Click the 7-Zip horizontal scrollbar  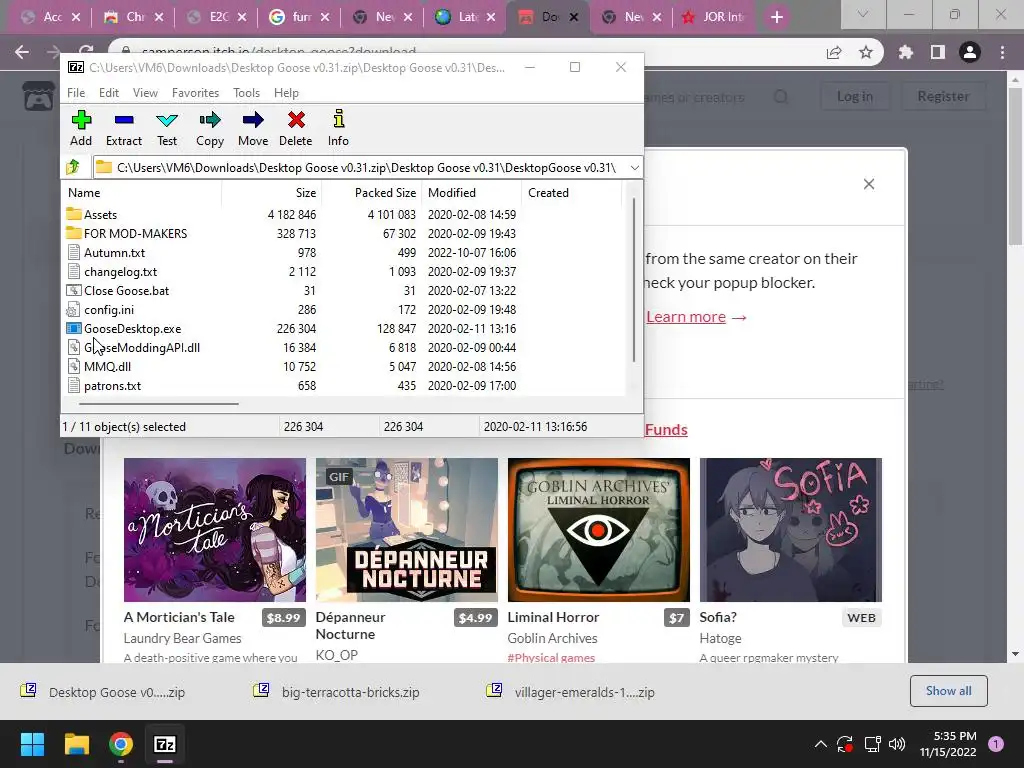click(158, 404)
